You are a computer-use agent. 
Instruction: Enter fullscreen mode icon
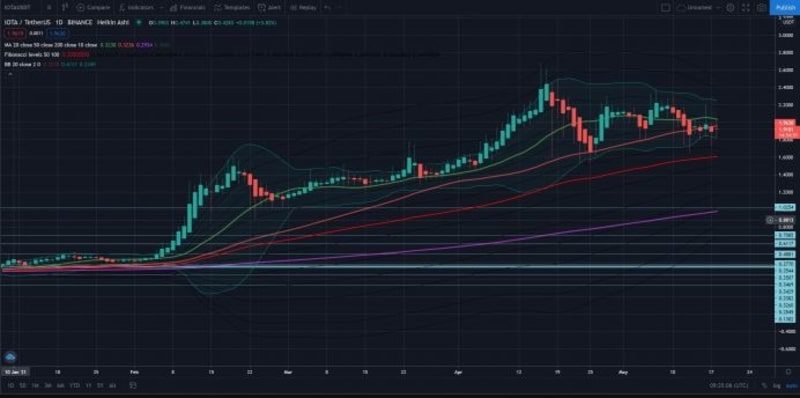[x=745, y=8]
